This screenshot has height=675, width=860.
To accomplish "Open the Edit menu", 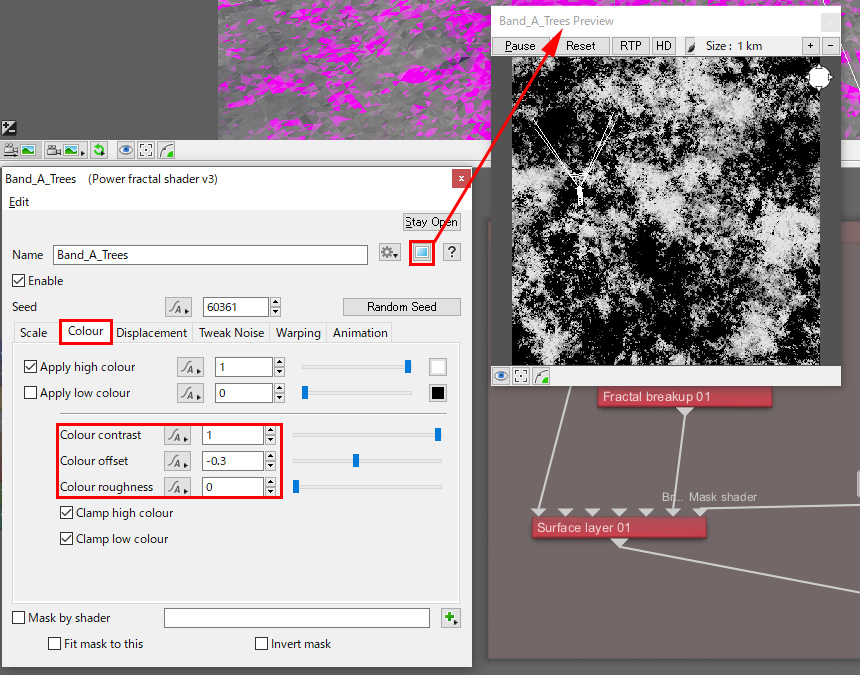I will click(x=19, y=202).
